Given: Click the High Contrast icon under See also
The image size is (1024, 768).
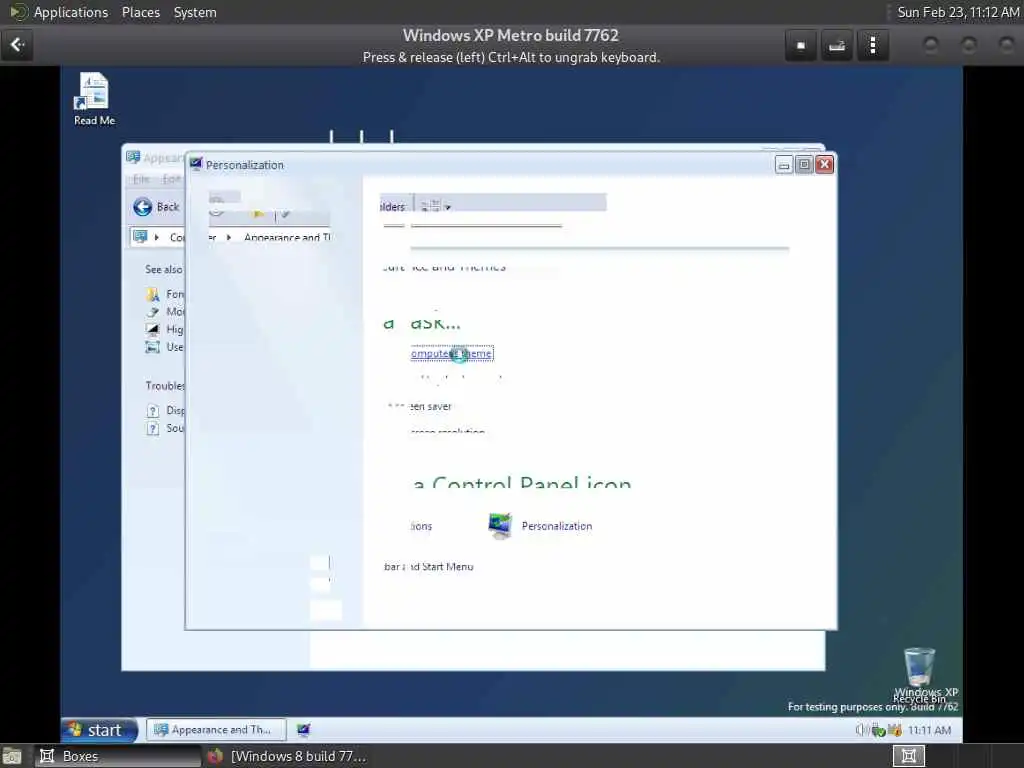Looking at the screenshot, I should point(152,329).
